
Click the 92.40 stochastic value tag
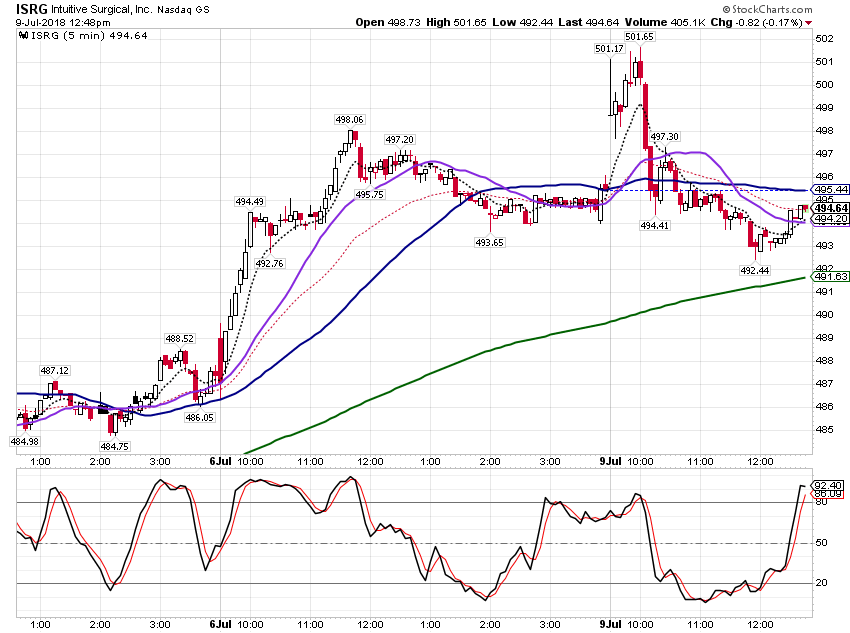828,485
